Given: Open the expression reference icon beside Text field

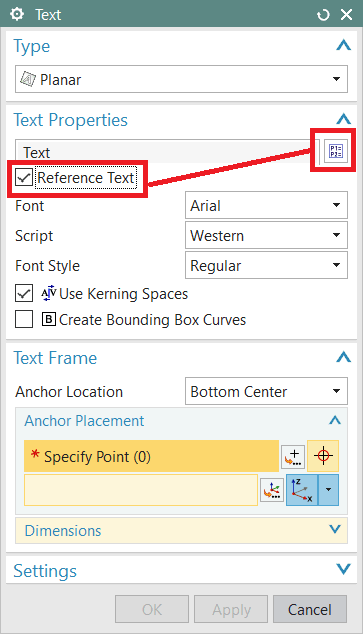Looking at the screenshot, I should pos(336,152).
